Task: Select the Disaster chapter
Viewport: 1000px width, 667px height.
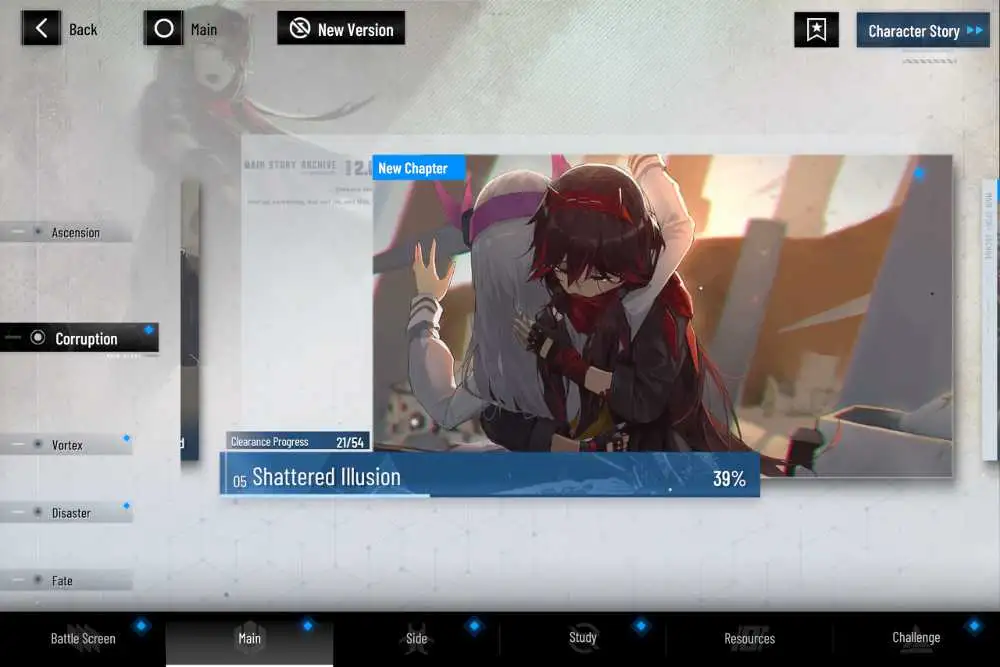Action: pos(66,512)
